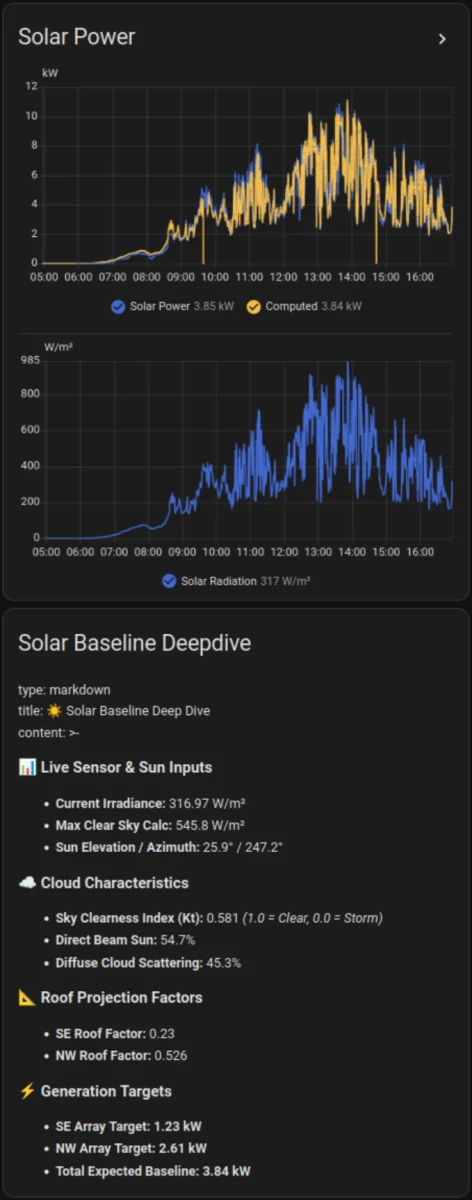Open Solar Power card details chevron
The width and height of the screenshot is (472, 1200).
tap(442, 39)
